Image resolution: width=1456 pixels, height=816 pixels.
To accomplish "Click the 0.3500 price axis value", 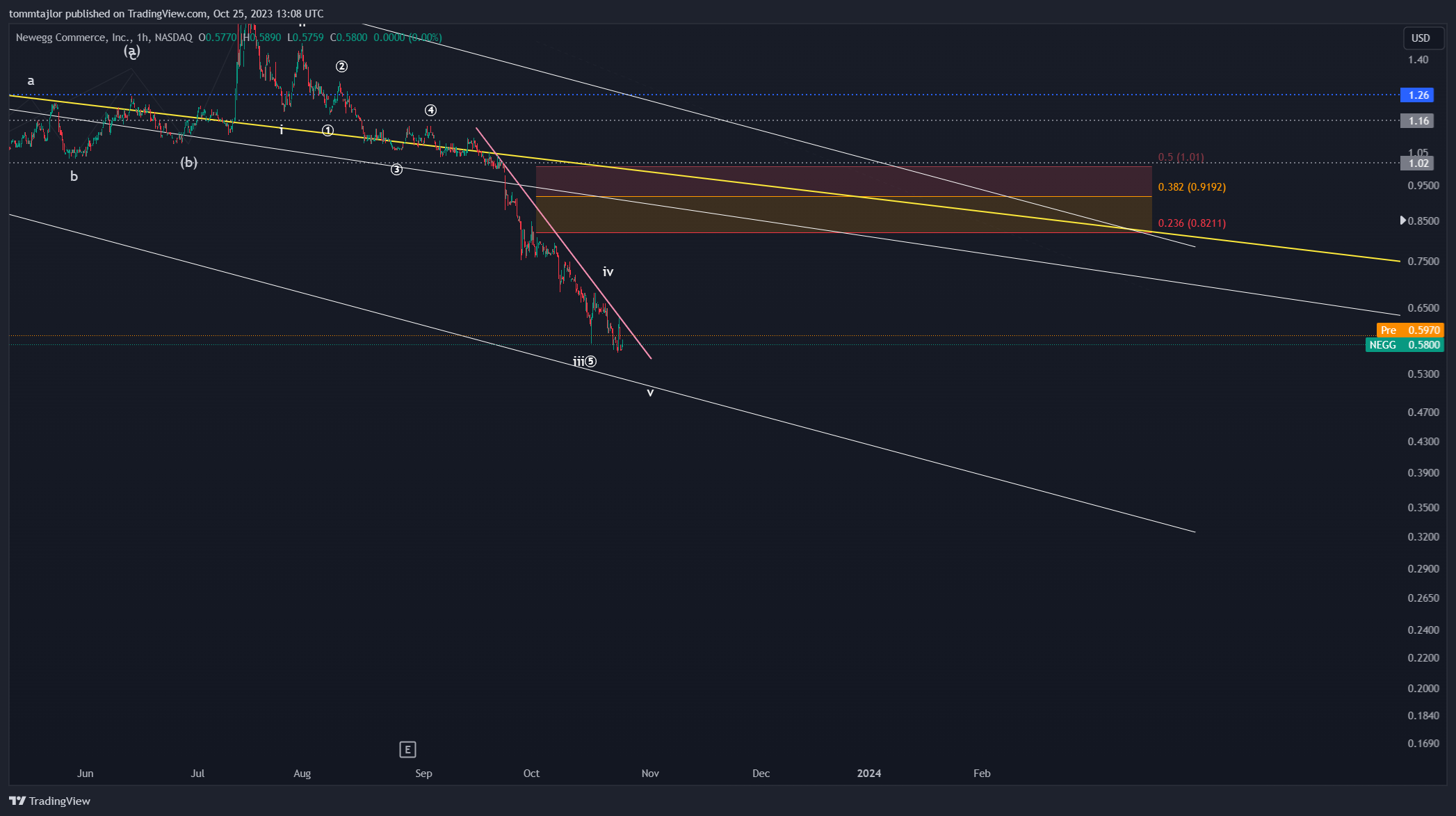I will pos(1423,508).
